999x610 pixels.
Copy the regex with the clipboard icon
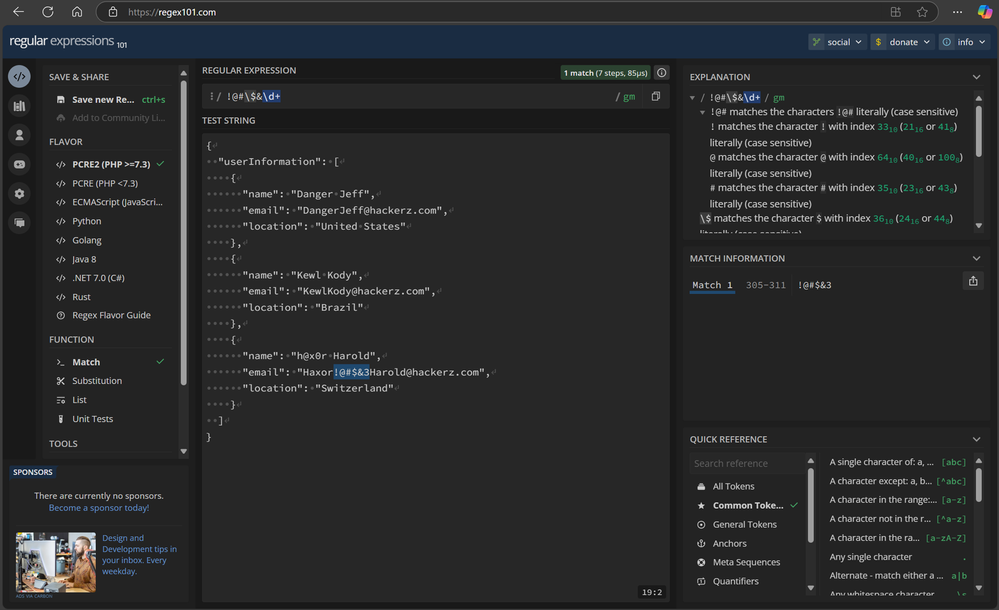pyautogui.click(x=656, y=97)
